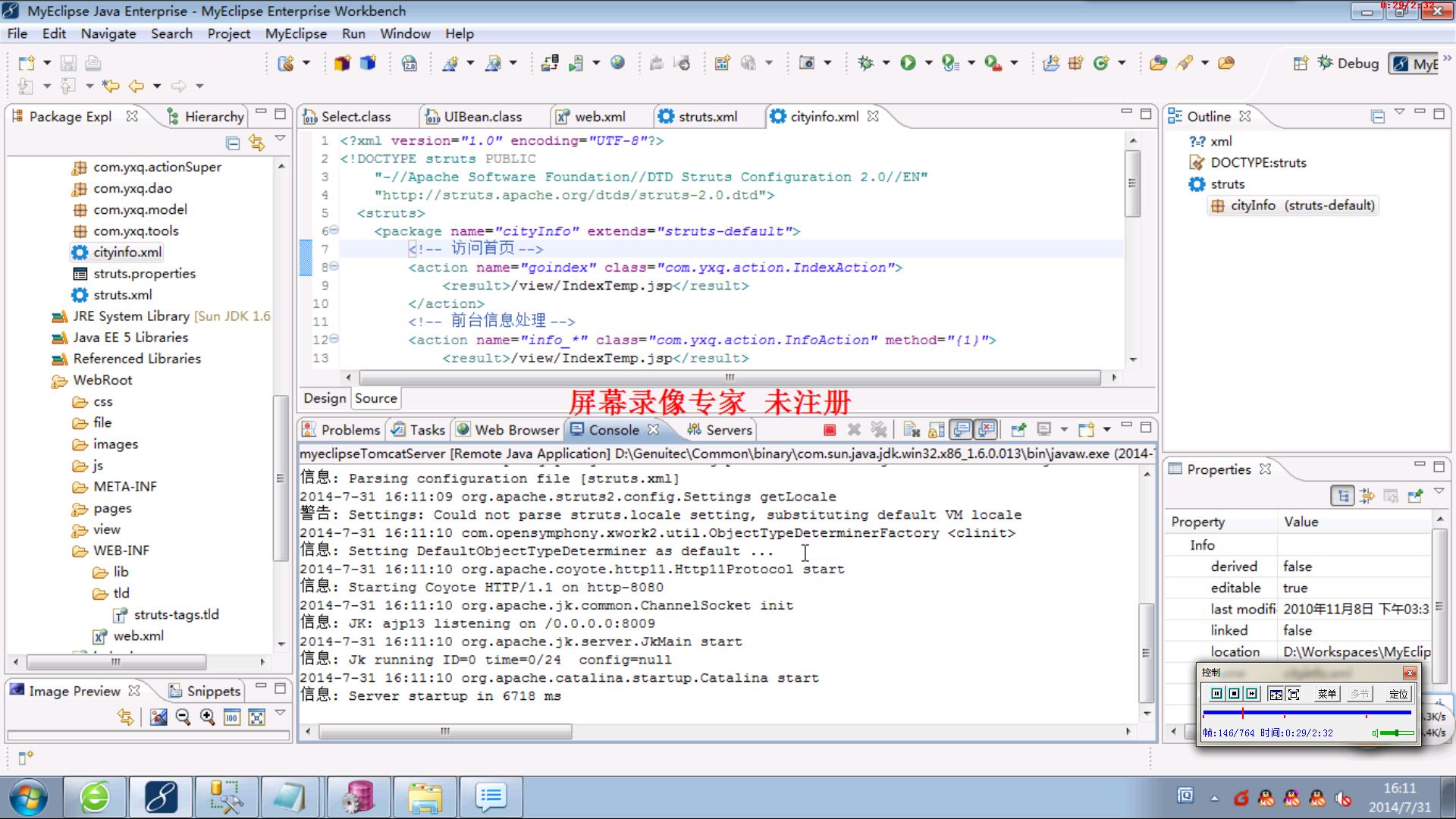Click the New Java Class icon

click(1101, 63)
